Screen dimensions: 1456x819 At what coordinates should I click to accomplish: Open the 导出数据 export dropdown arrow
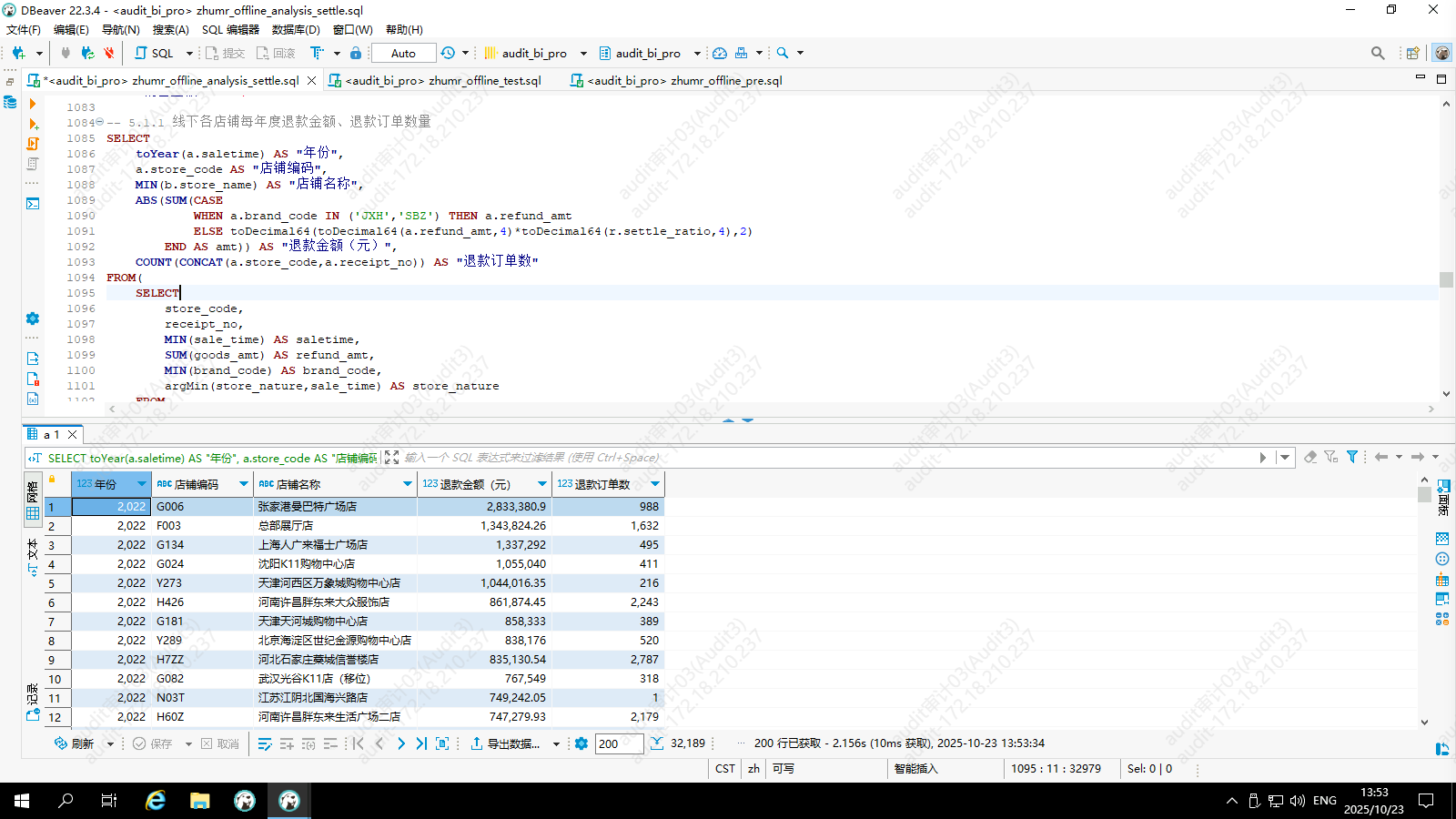pos(556,743)
